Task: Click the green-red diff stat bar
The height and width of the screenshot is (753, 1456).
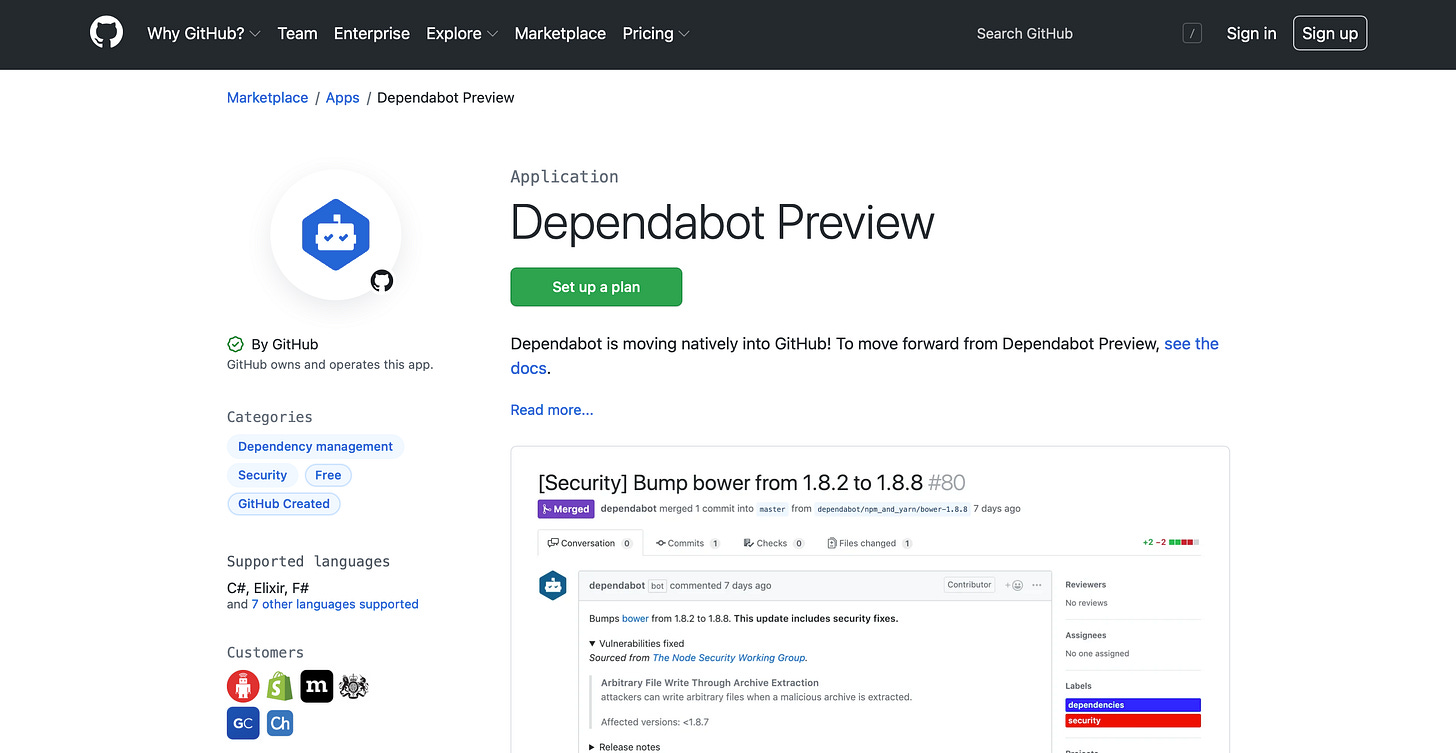Action: (x=1184, y=543)
